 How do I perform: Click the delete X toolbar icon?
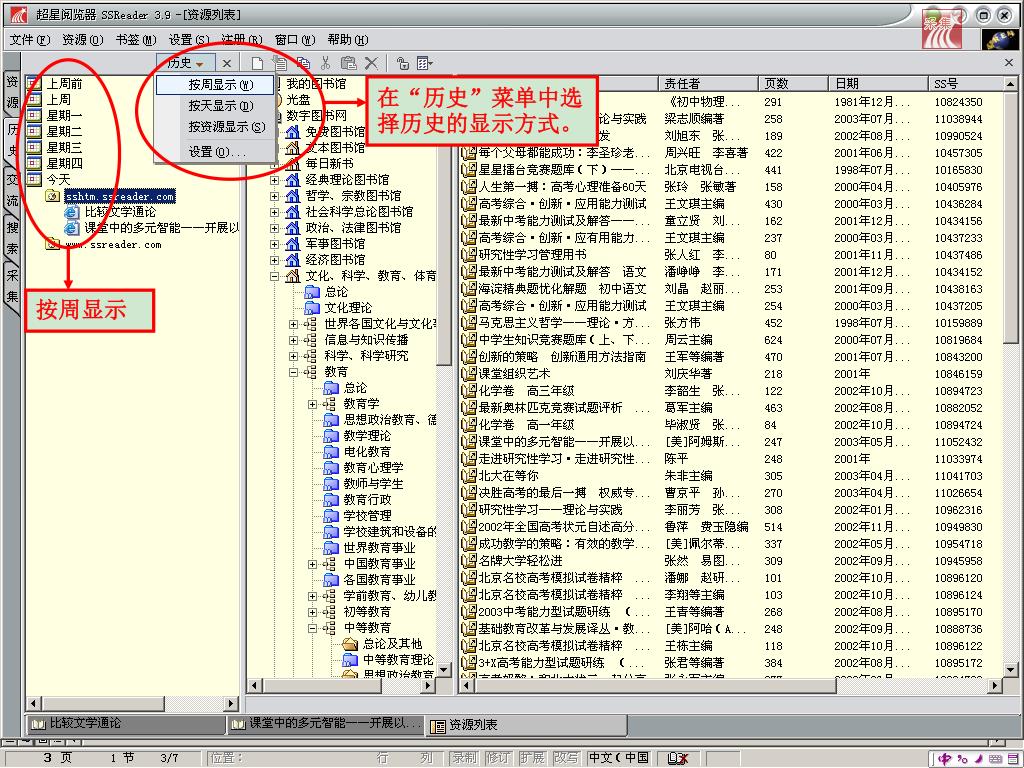[371, 63]
